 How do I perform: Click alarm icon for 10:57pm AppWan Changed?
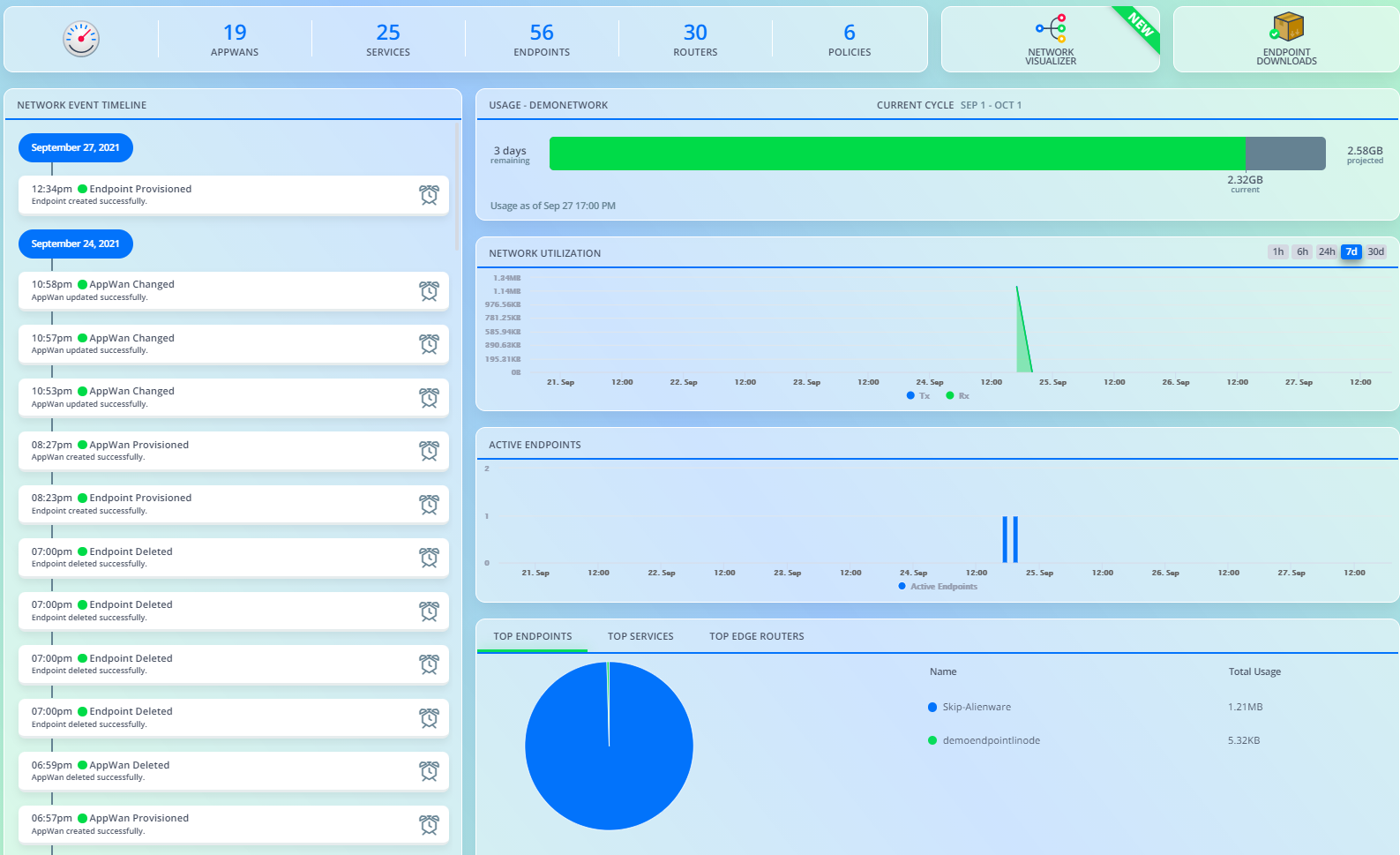click(429, 344)
